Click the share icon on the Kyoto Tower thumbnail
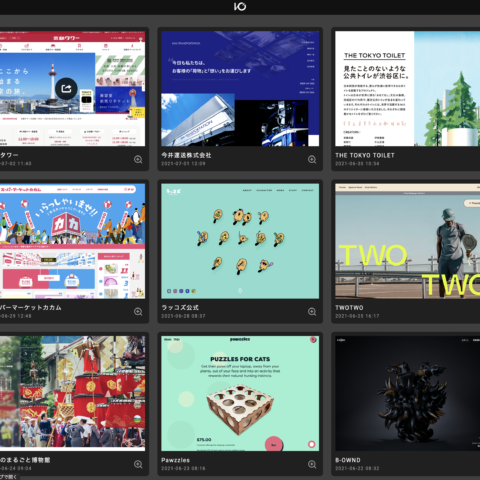Screen dimensions: 480x480 [x=66, y=89]
